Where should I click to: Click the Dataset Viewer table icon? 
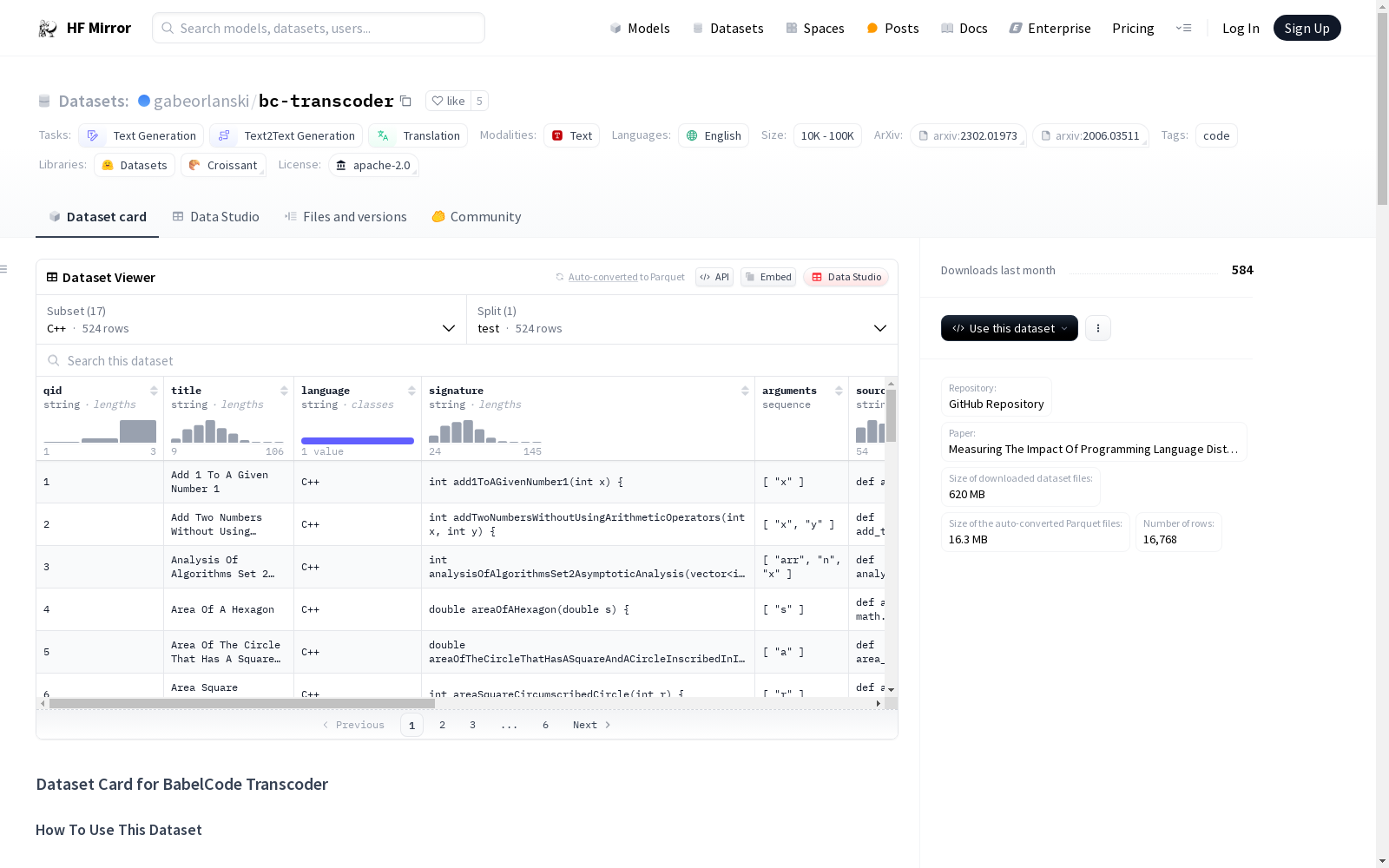coord(52,277)
